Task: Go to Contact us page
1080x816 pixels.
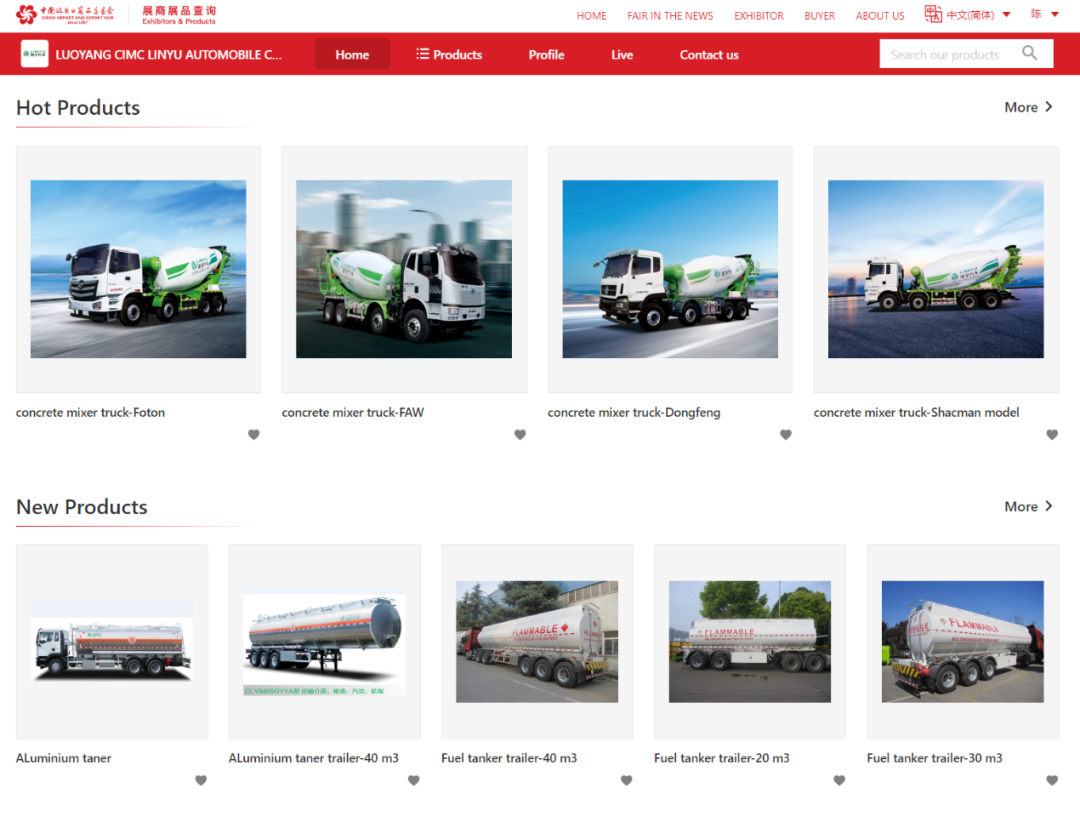Action: coord(709,54)
